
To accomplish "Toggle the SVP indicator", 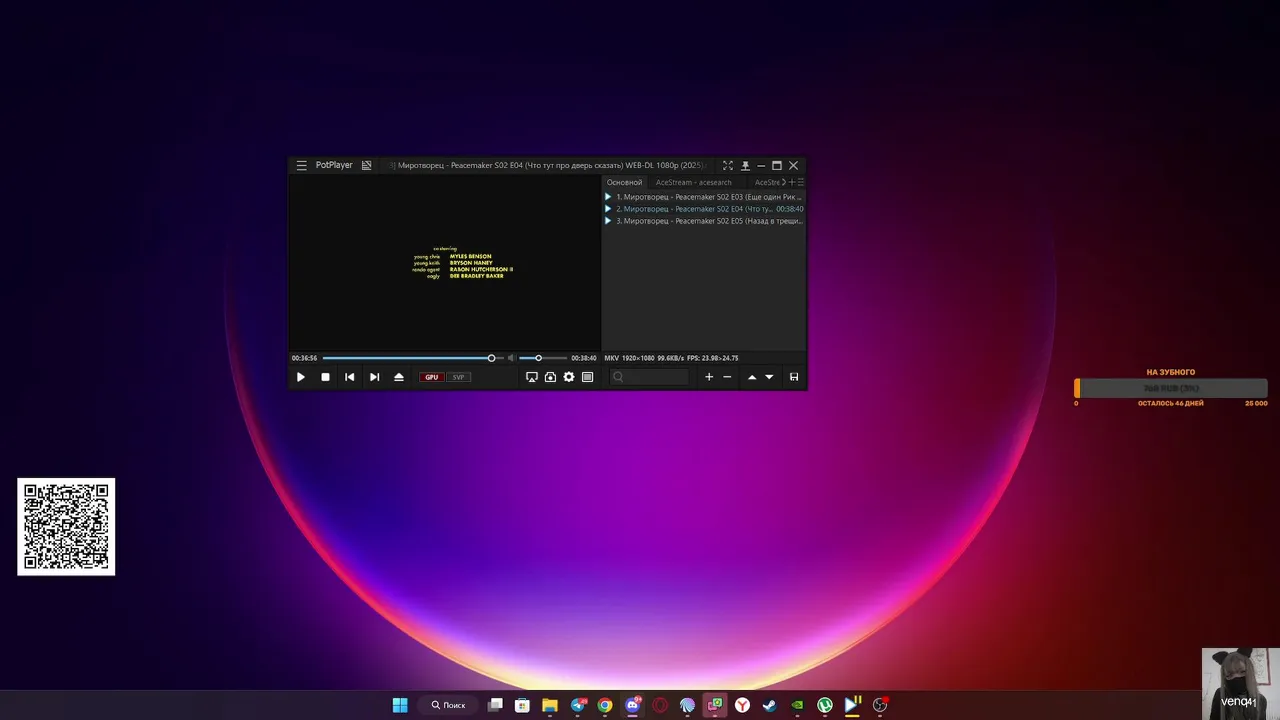I will (458, 377).
